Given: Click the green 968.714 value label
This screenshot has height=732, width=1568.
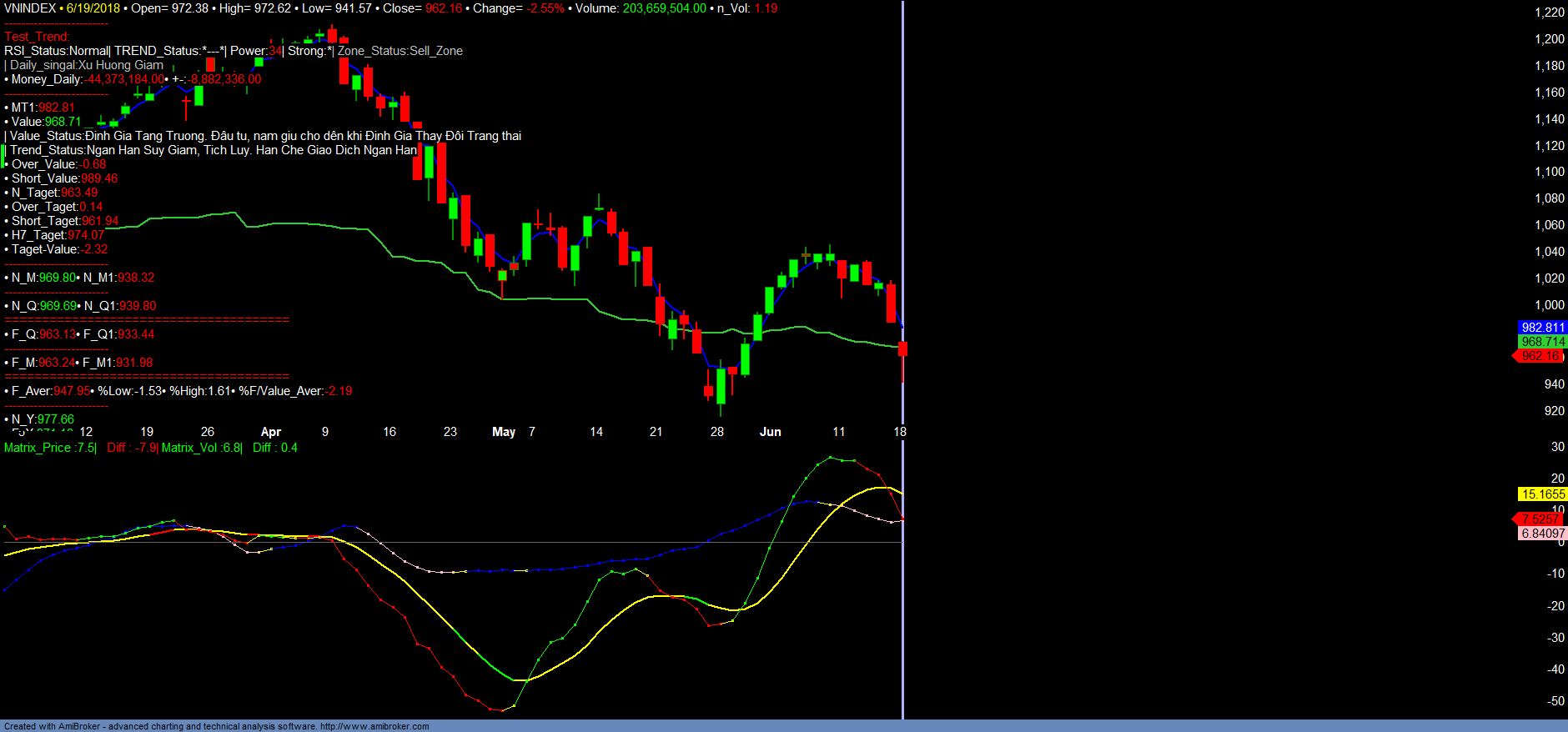Looking at the screenshot, I should (x=1542, y=342).
